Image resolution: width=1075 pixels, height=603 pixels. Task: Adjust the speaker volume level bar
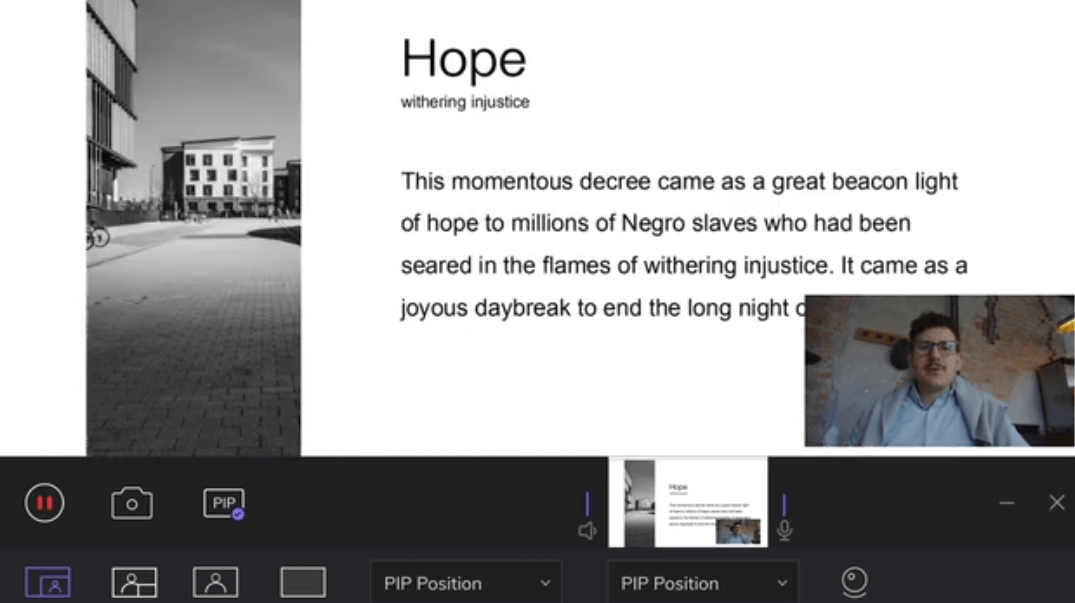(587, 504)
